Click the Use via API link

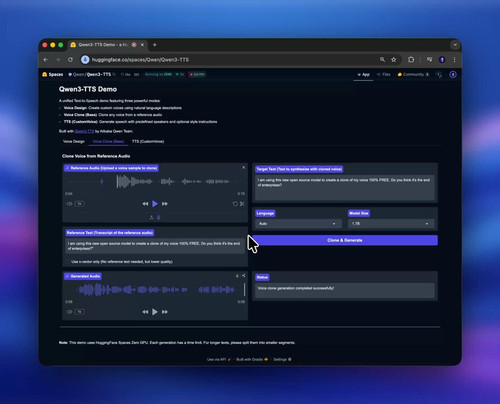[x=219, y=359]
